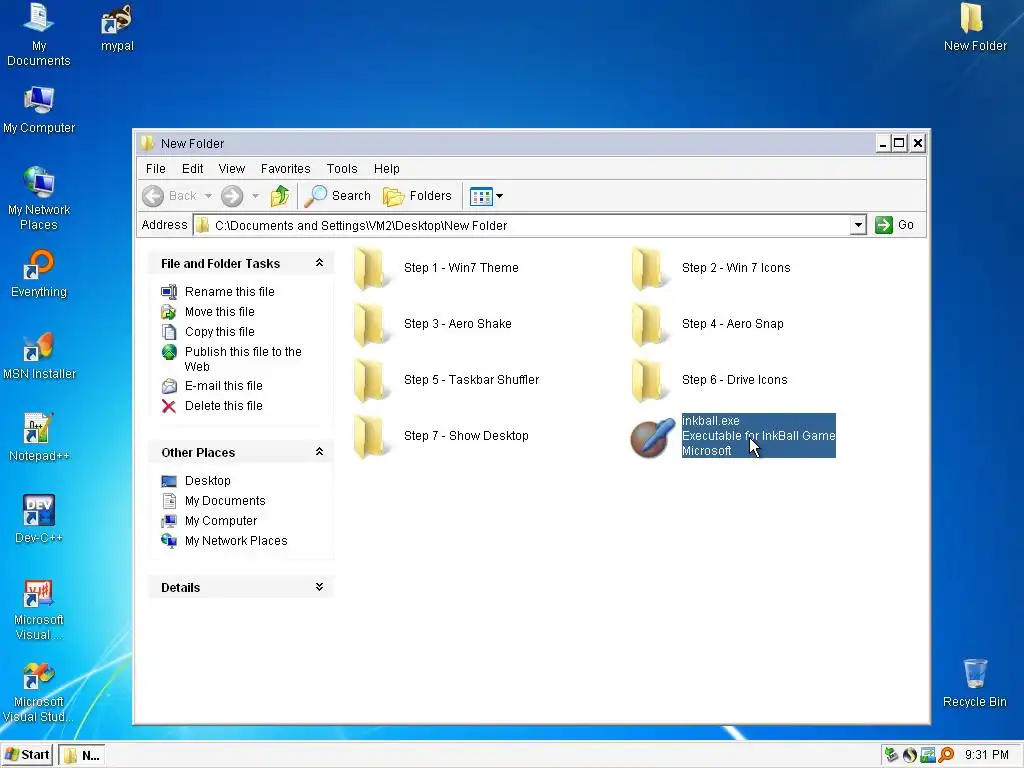Open the Step 2 - Win 7 Icons folder
This screenshot has width=1024, height=768.
pyautogui.click(x=711, y=268)
